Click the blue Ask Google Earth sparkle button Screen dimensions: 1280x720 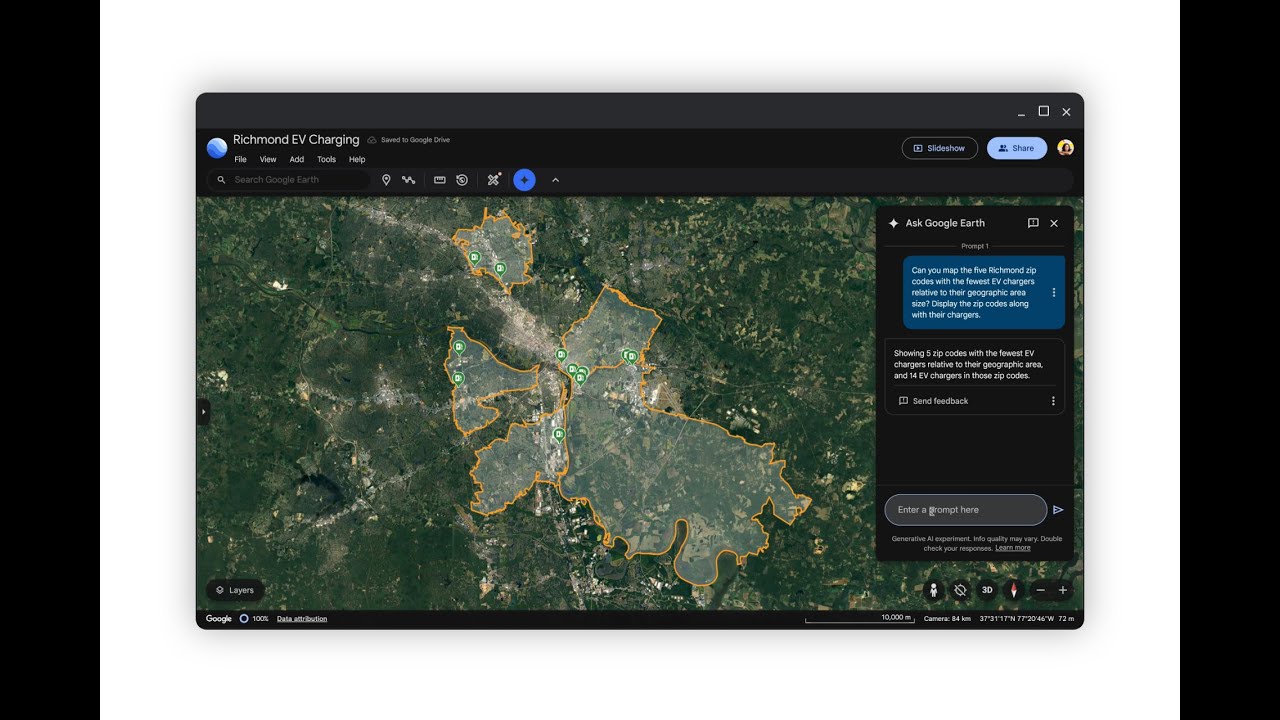(x=524, y=179)
